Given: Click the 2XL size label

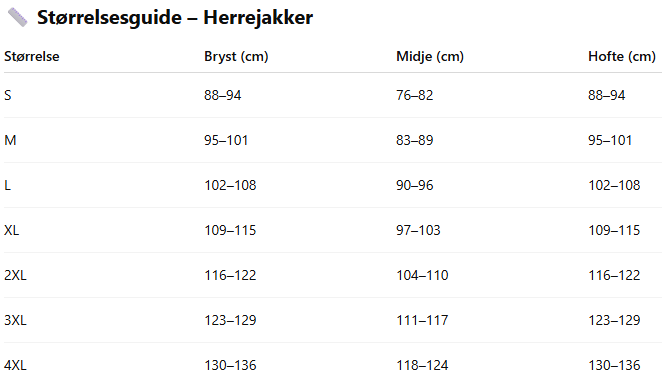Looking at the screenshot, I should [15, 275].
